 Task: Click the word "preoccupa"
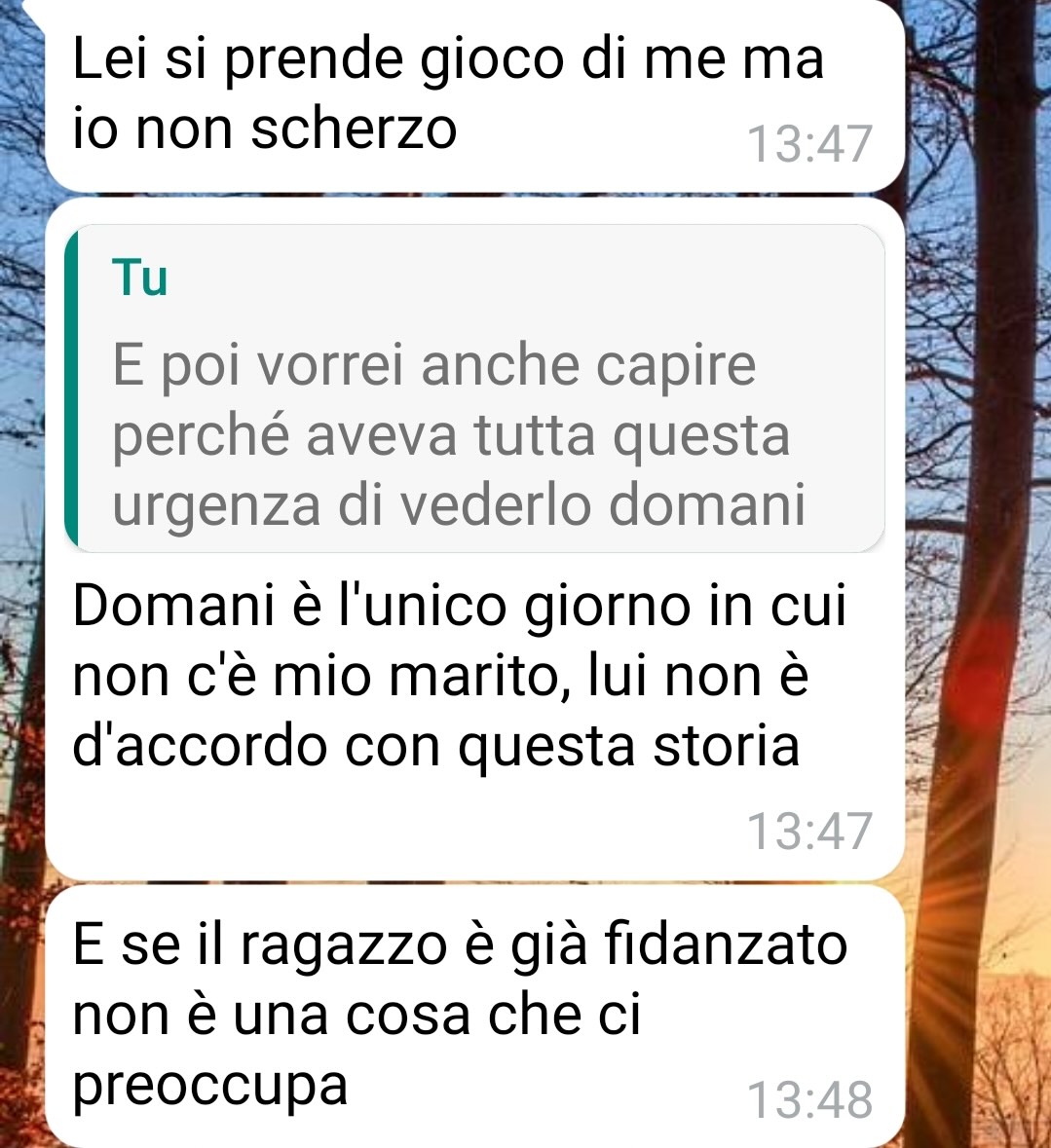coord(210,1087)
